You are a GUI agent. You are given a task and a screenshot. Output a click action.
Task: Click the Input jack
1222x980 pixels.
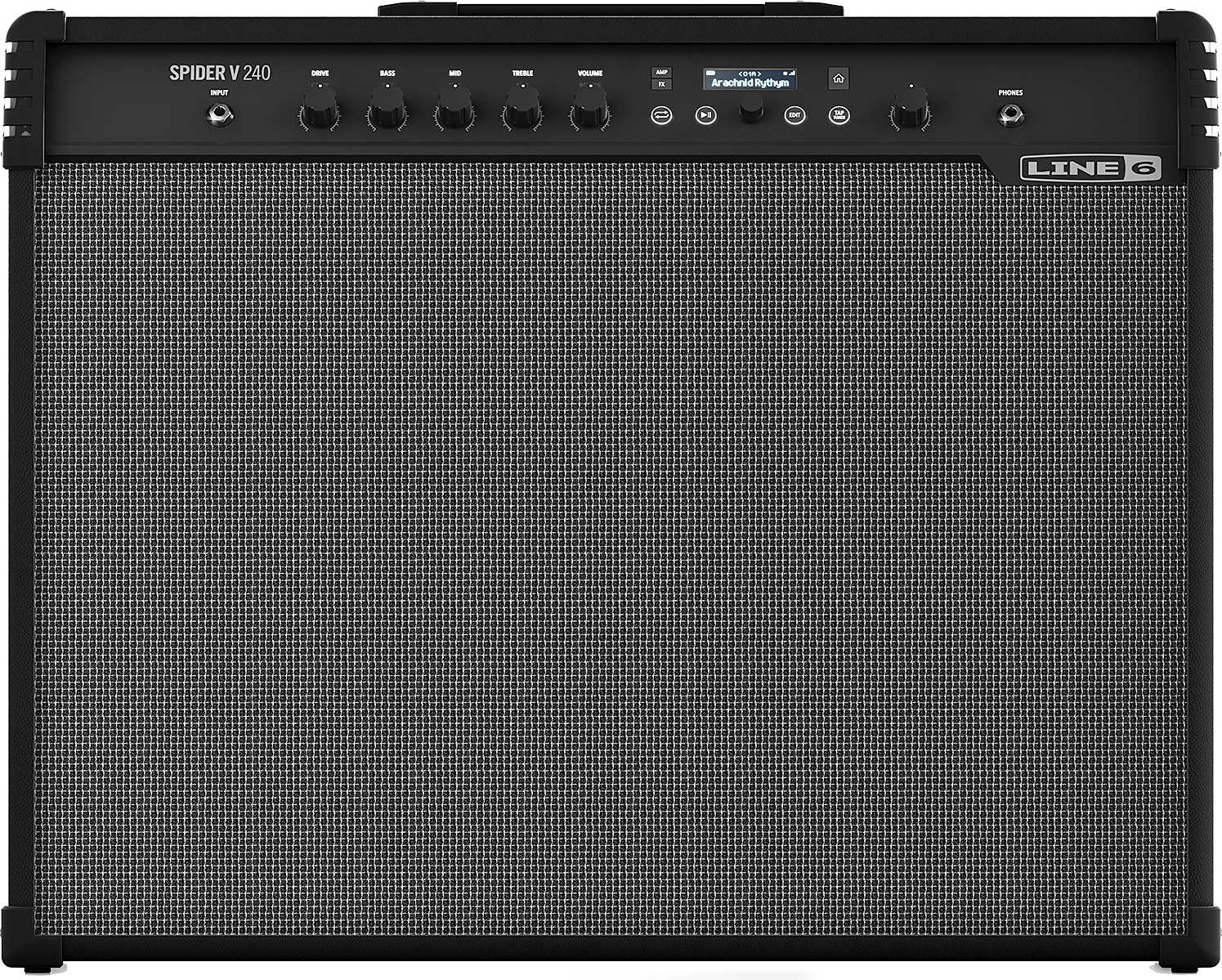coord(219,114)
